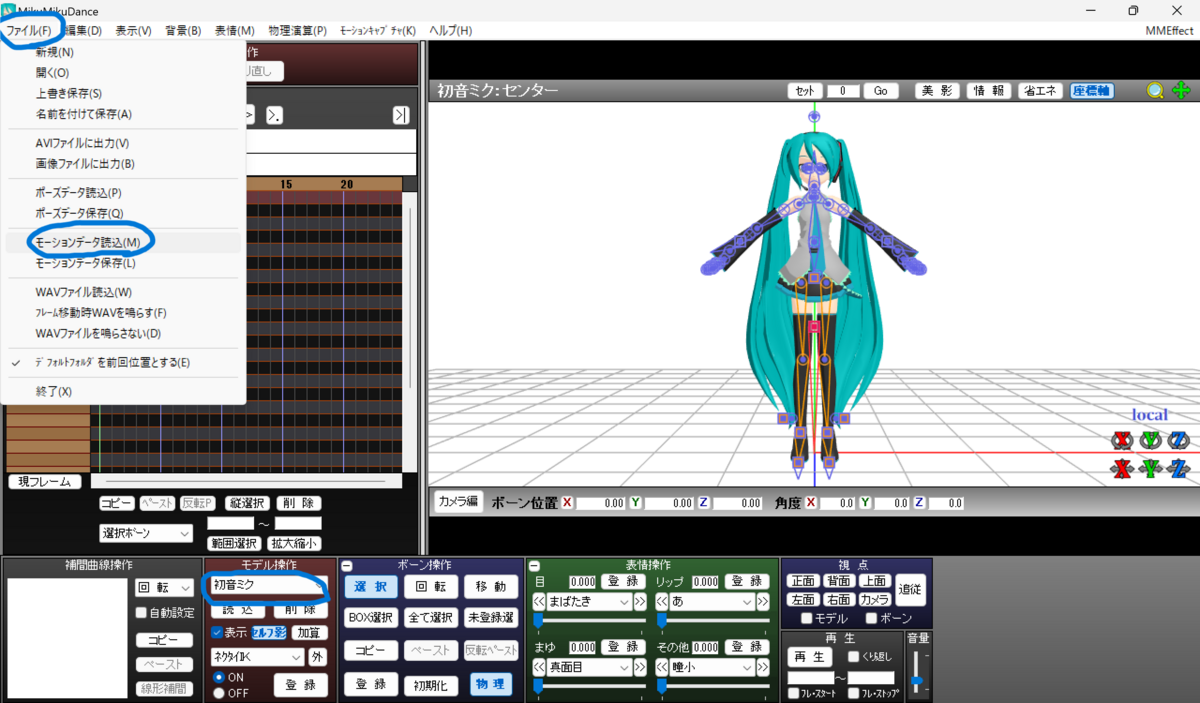Click the '>.' next keyframe button above timeline

pos(274,115)
